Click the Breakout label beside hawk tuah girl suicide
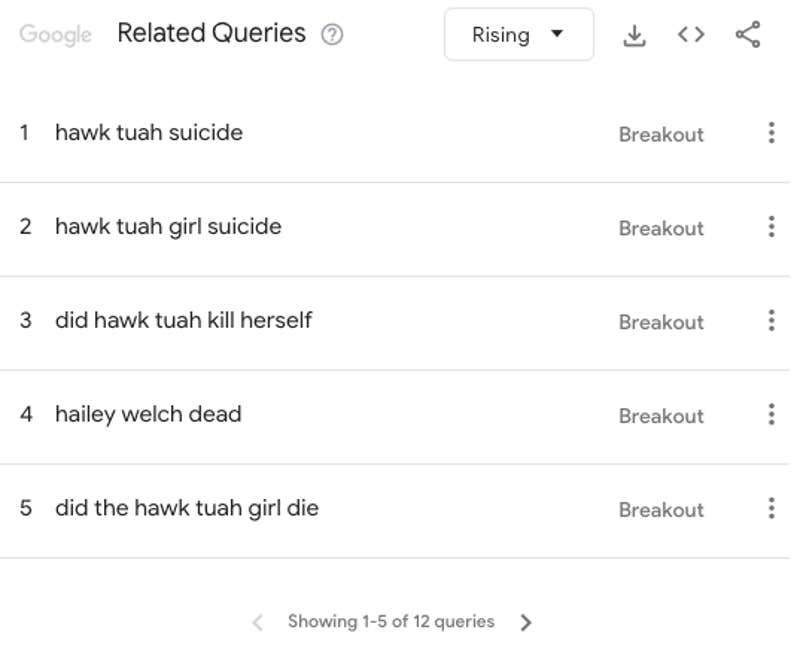Screen dimensions: 800x651 tap(661, 228)
